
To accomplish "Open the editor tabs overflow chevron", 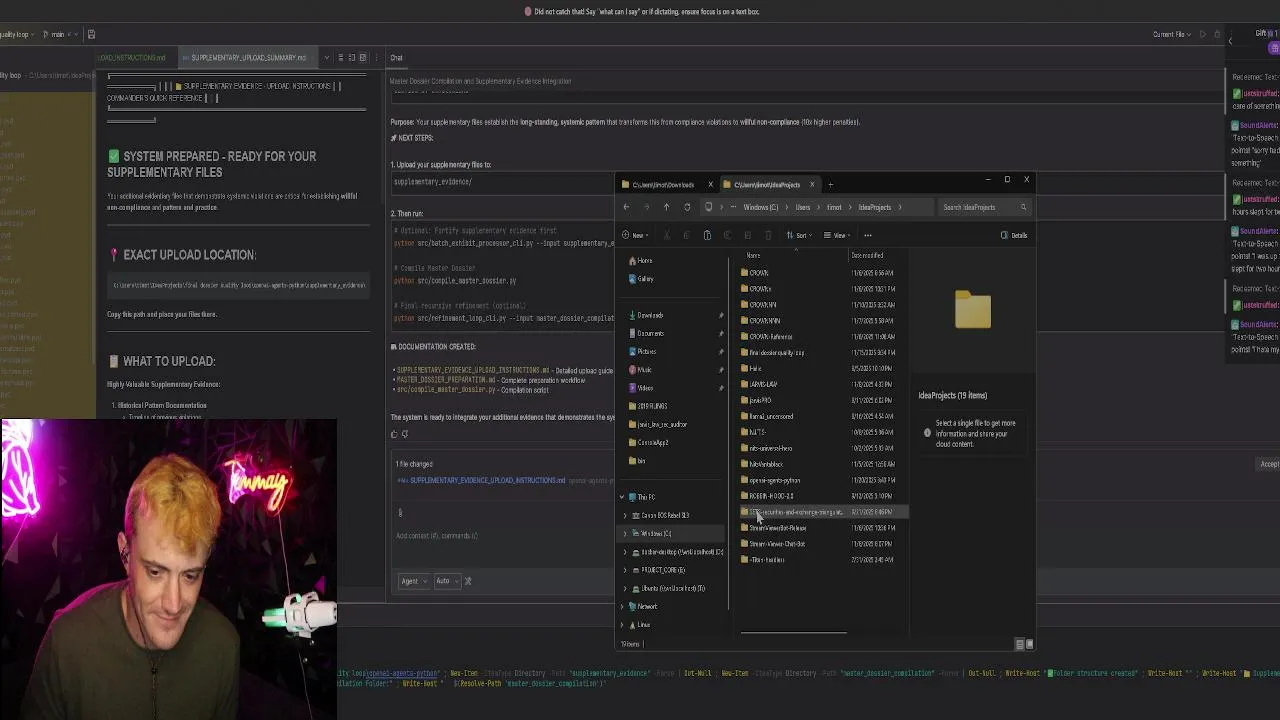I will pos(326,58).
